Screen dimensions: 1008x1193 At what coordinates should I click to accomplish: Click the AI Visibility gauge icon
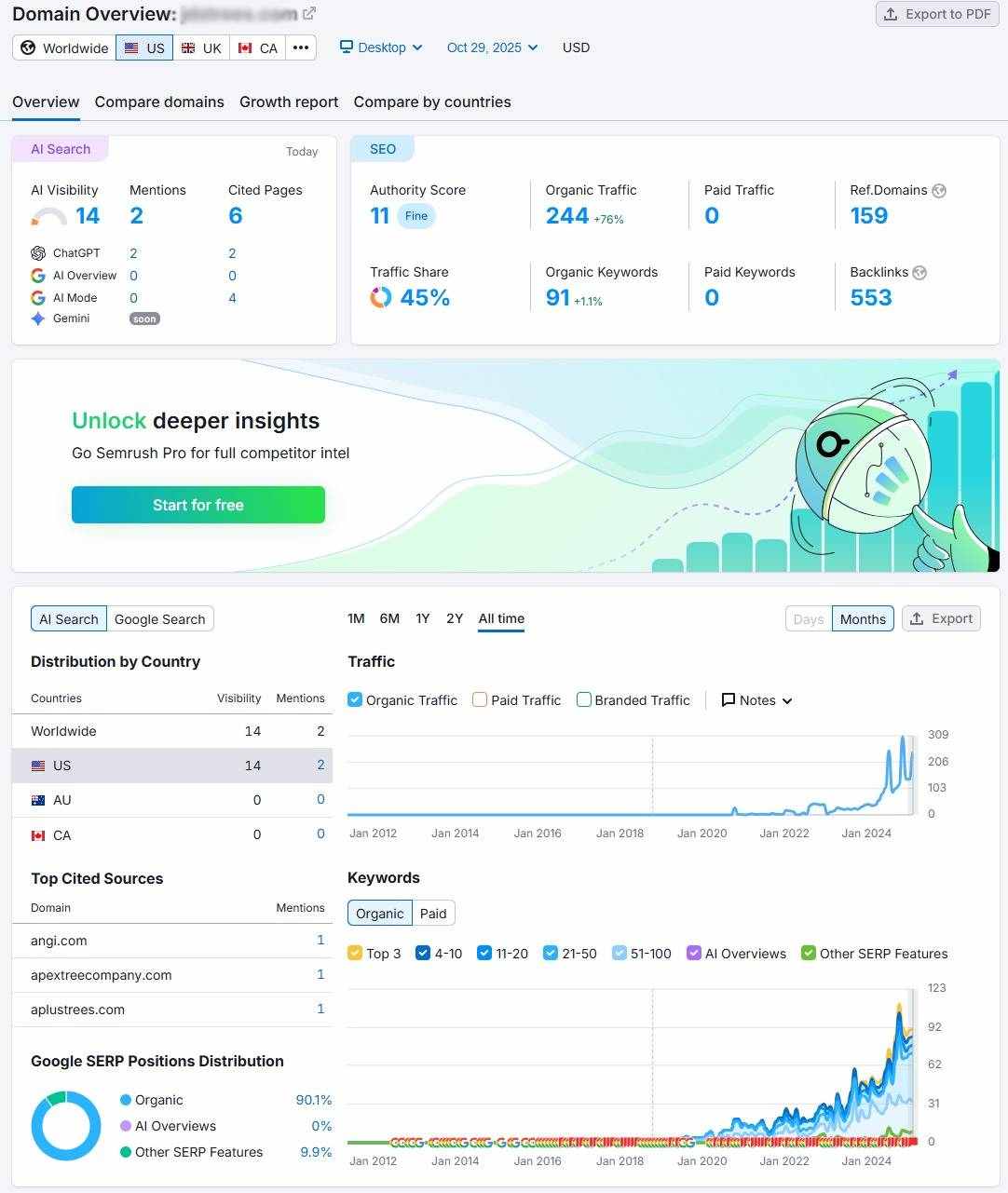48,217
